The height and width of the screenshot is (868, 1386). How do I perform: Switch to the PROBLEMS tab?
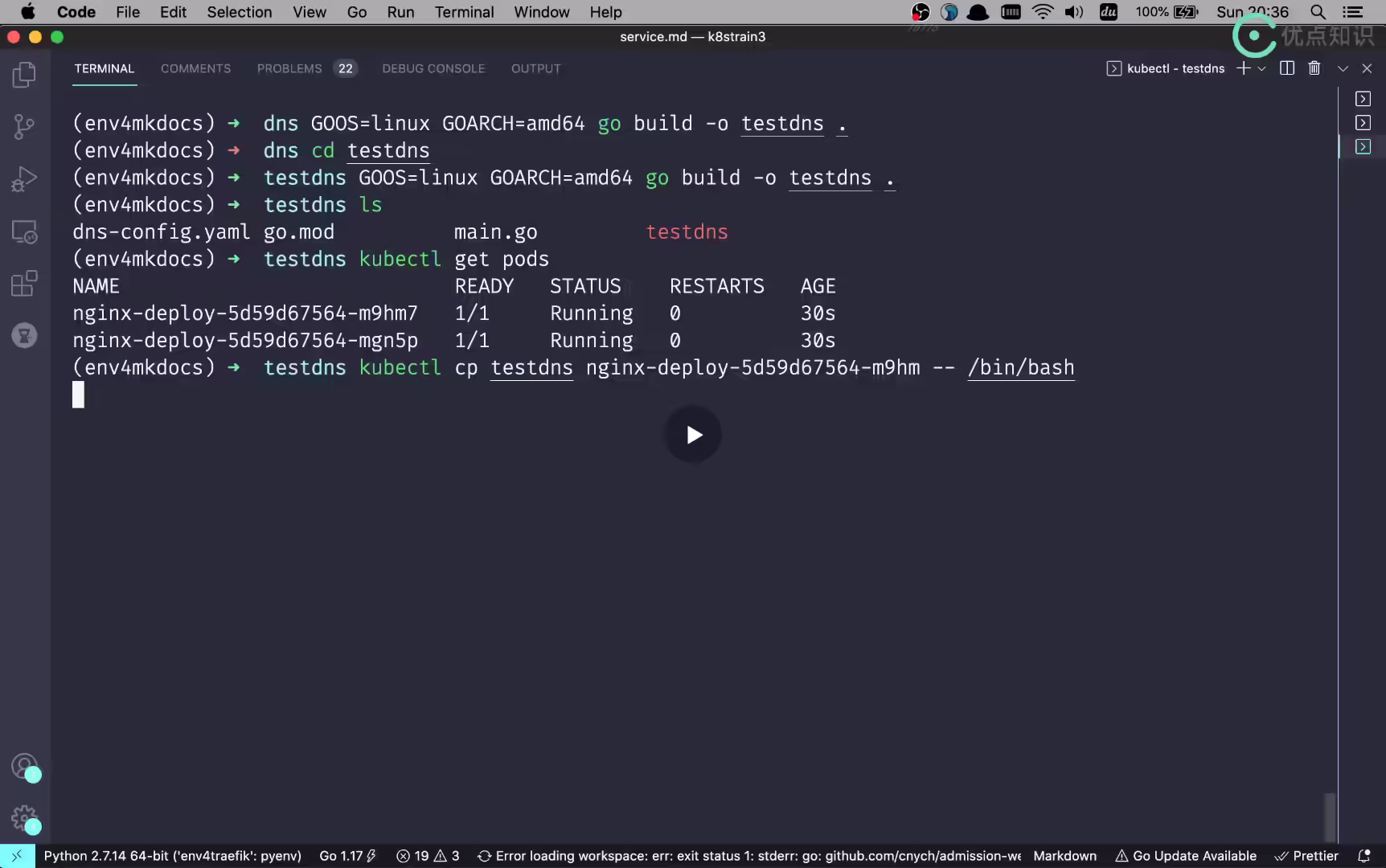pos(305,68)
